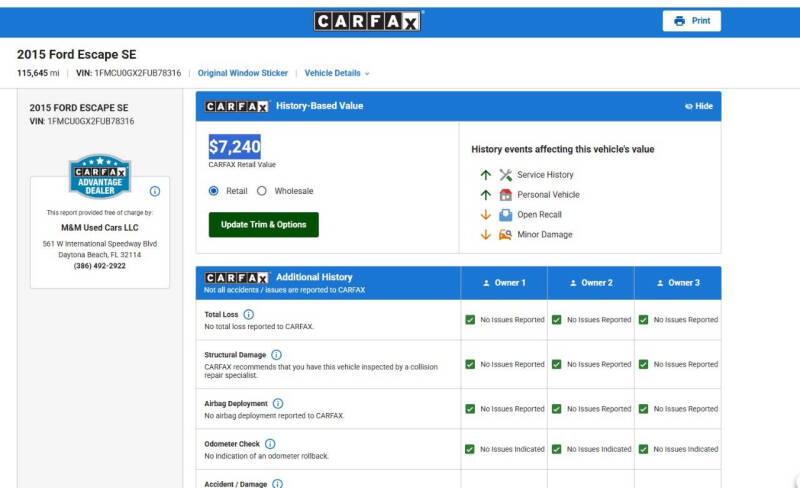Click the CARFAX Advantage Dealer badge
The width and height of the screenshot is (800, 488).
coord(100,176)
